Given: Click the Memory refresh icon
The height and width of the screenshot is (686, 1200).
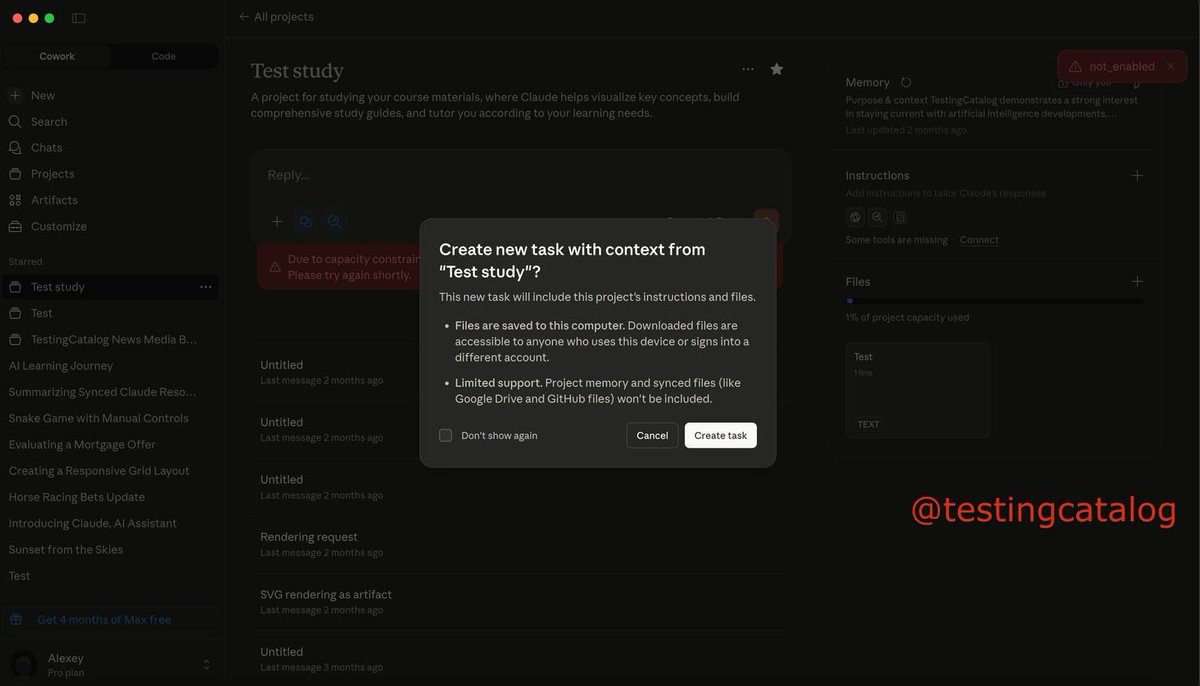Looking at the screenshot, I should pos(906,81).
